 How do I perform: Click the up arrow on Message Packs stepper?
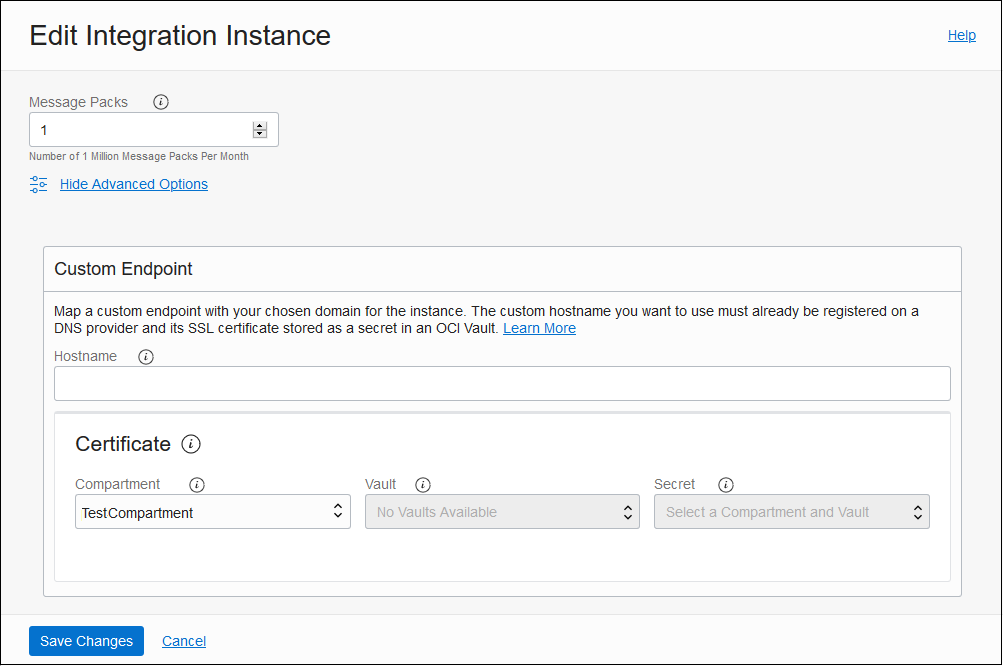260,124
